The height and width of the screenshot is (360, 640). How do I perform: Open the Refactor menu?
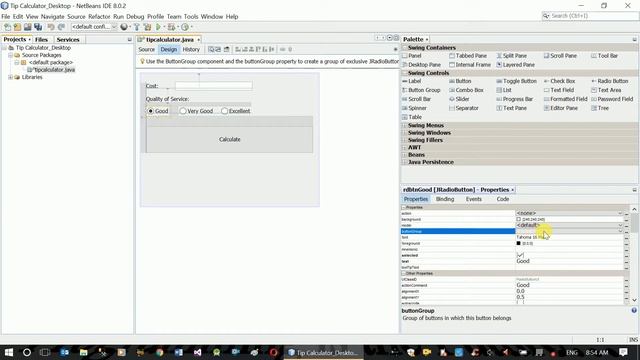pyautogui.click(x=99, y=16)
